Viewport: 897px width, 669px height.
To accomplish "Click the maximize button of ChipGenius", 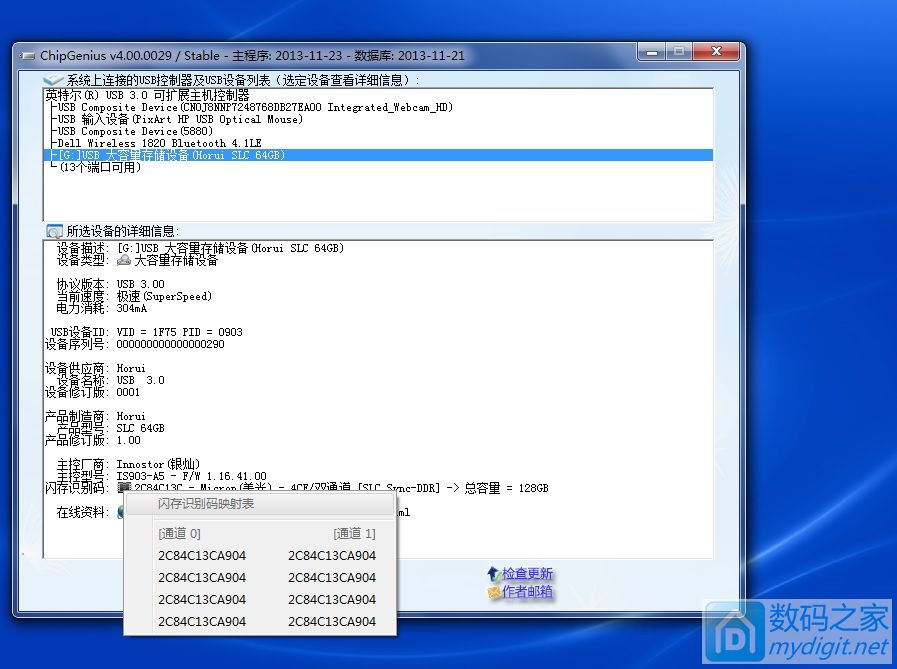I will tap(678, 52).
